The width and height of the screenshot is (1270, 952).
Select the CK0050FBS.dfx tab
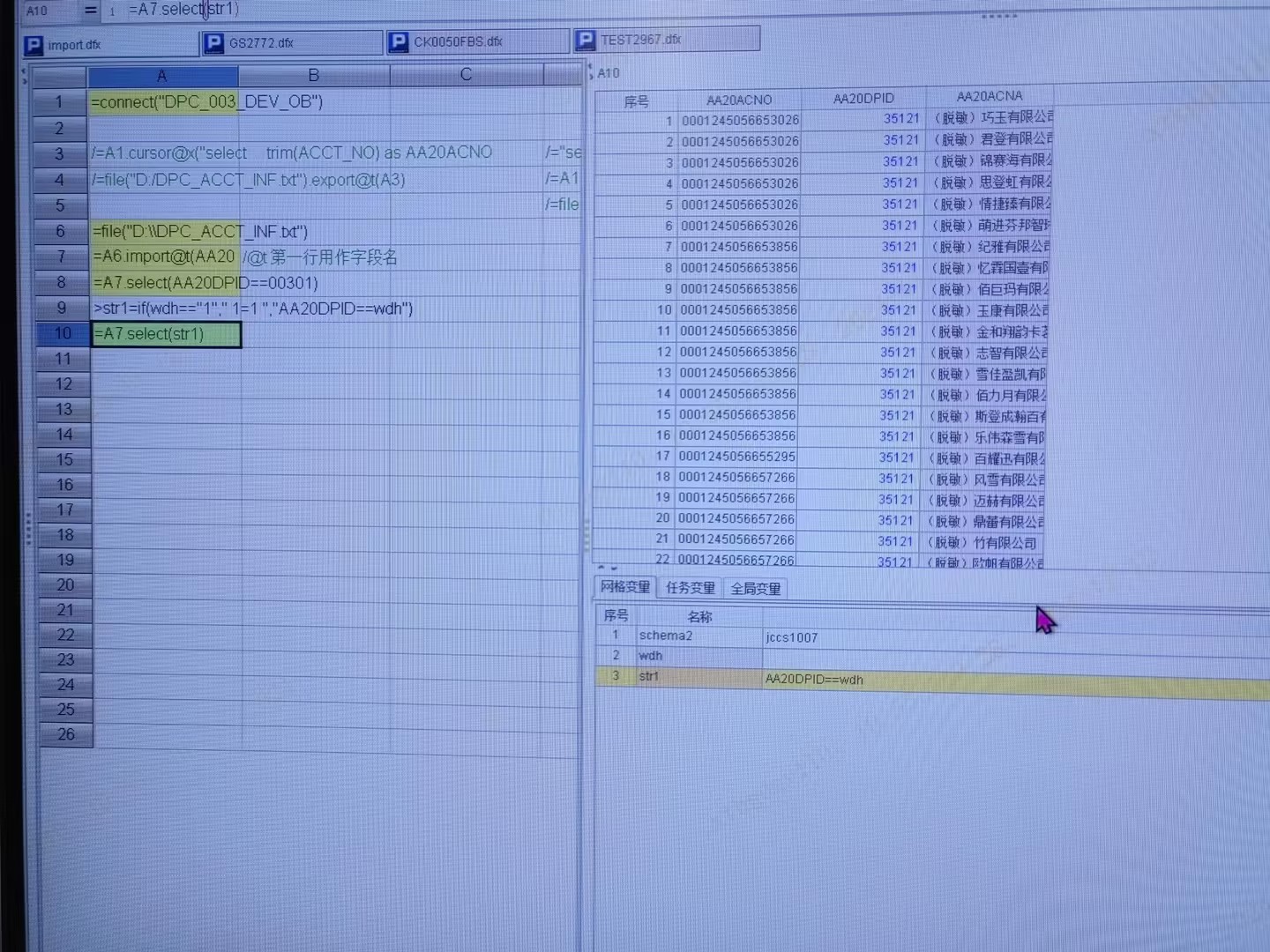[477, 41]
